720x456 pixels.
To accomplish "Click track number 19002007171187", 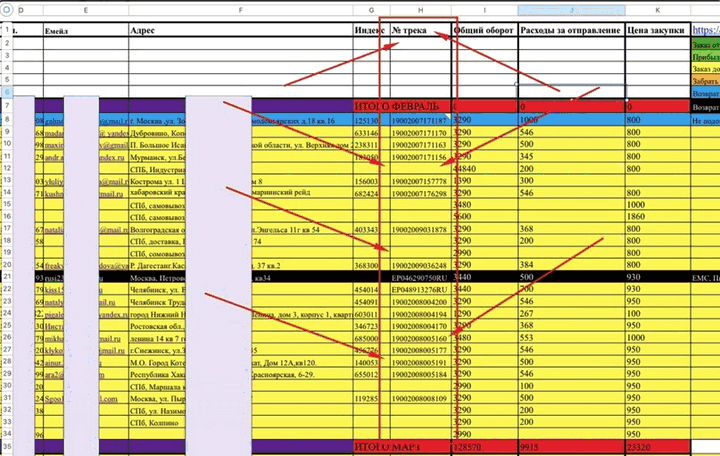I will pos(419,121).
